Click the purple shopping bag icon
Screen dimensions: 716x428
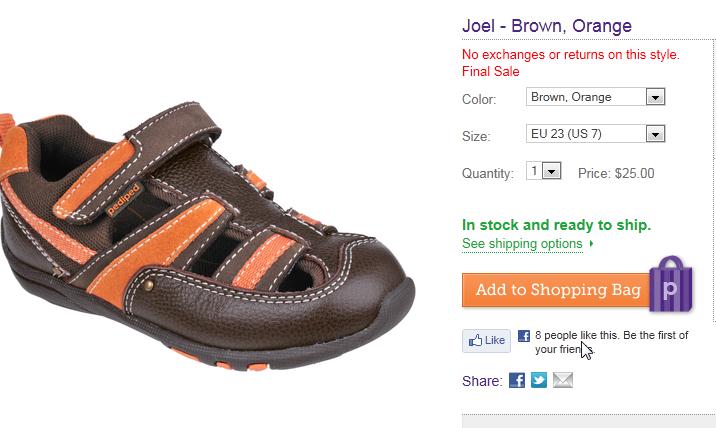(x=671, y=284)
